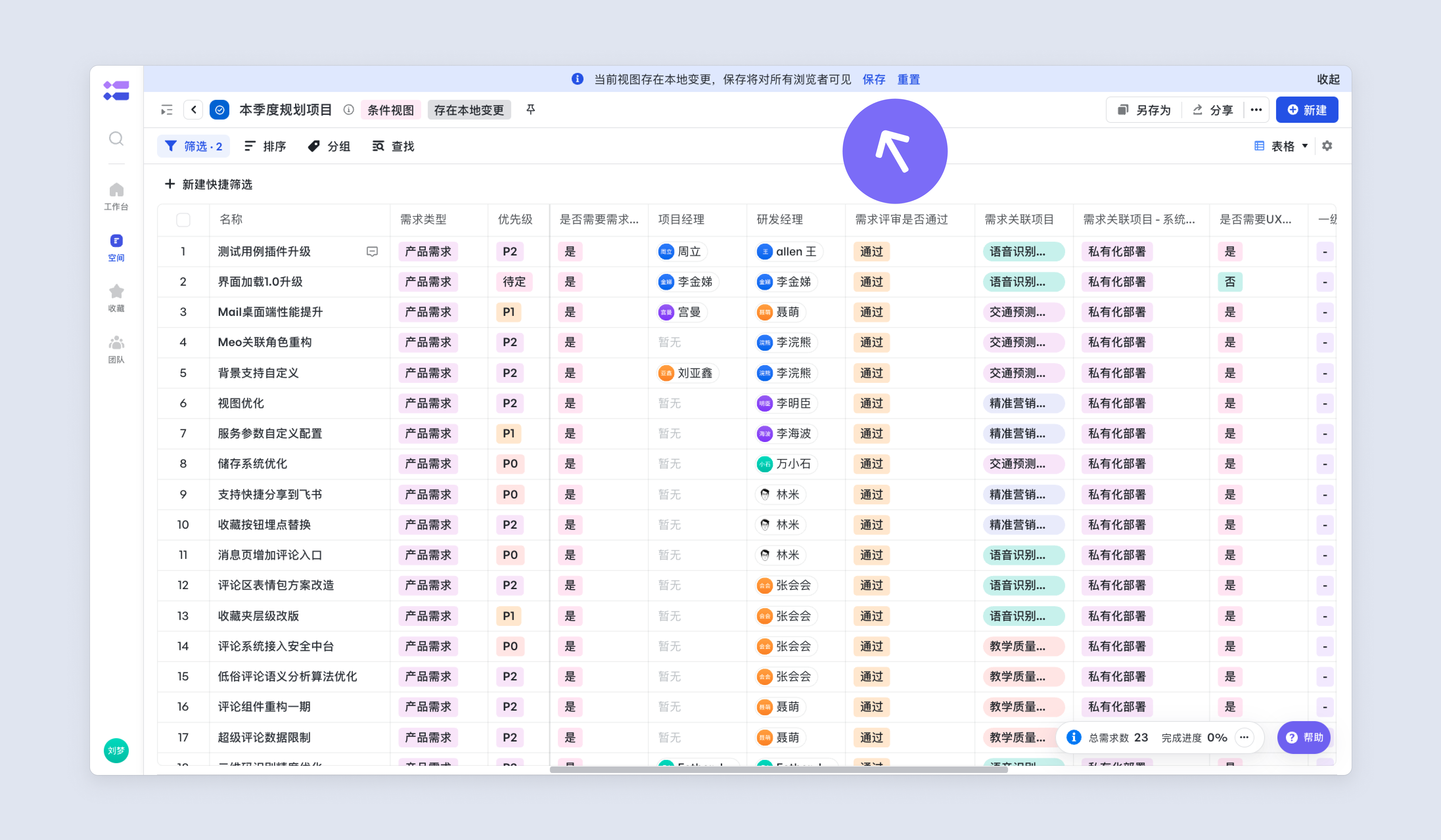Click the info icon in the top banner

578,79
